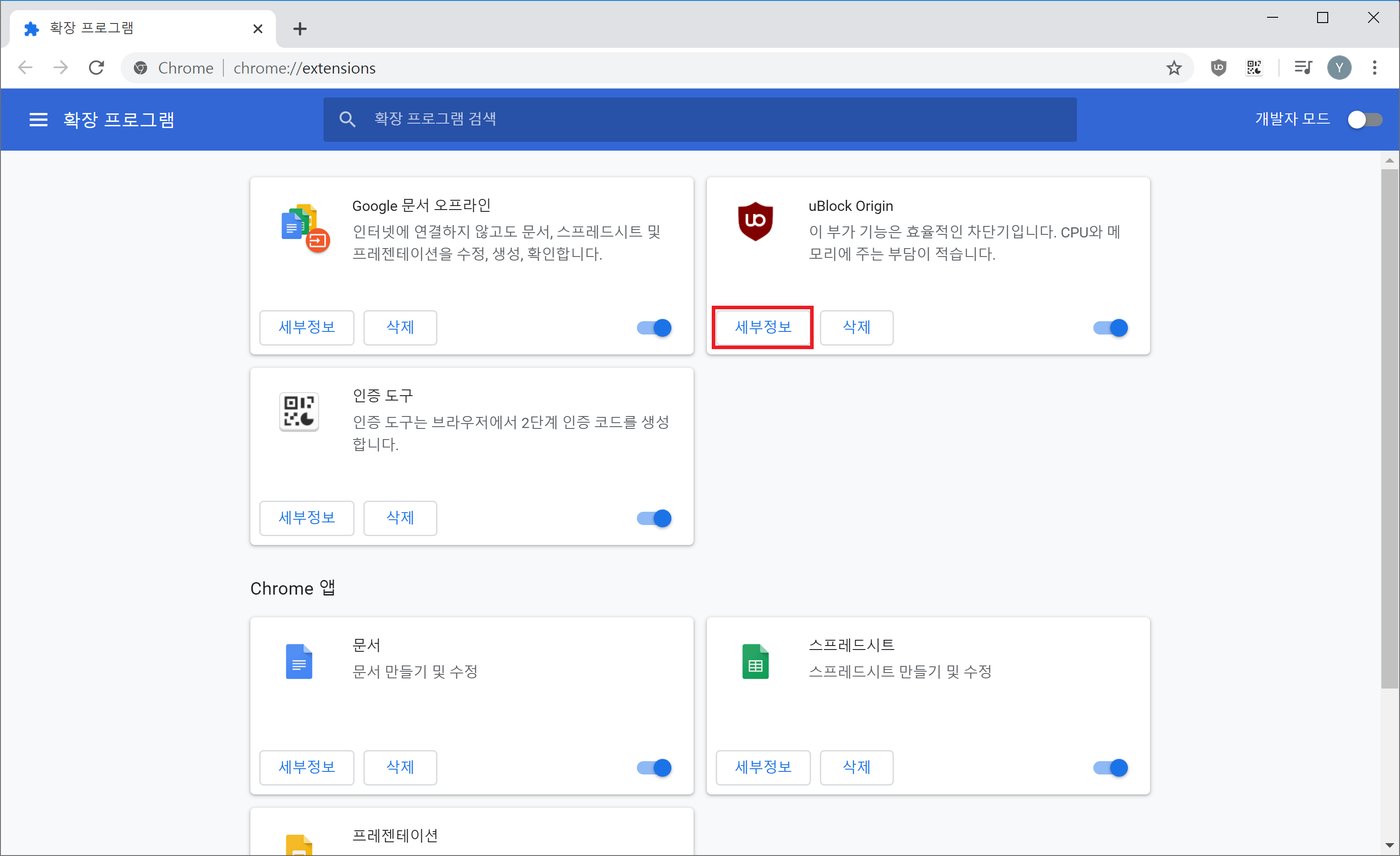This screenshot has width=1400, height=856.
Task: Reload the extensions page
Action: 97,68
